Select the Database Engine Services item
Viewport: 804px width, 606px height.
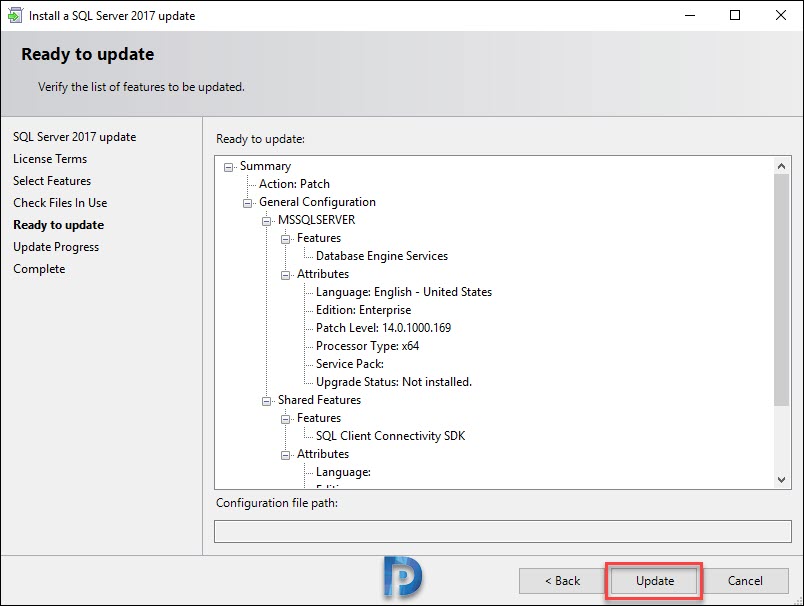(x=382, y=256)
